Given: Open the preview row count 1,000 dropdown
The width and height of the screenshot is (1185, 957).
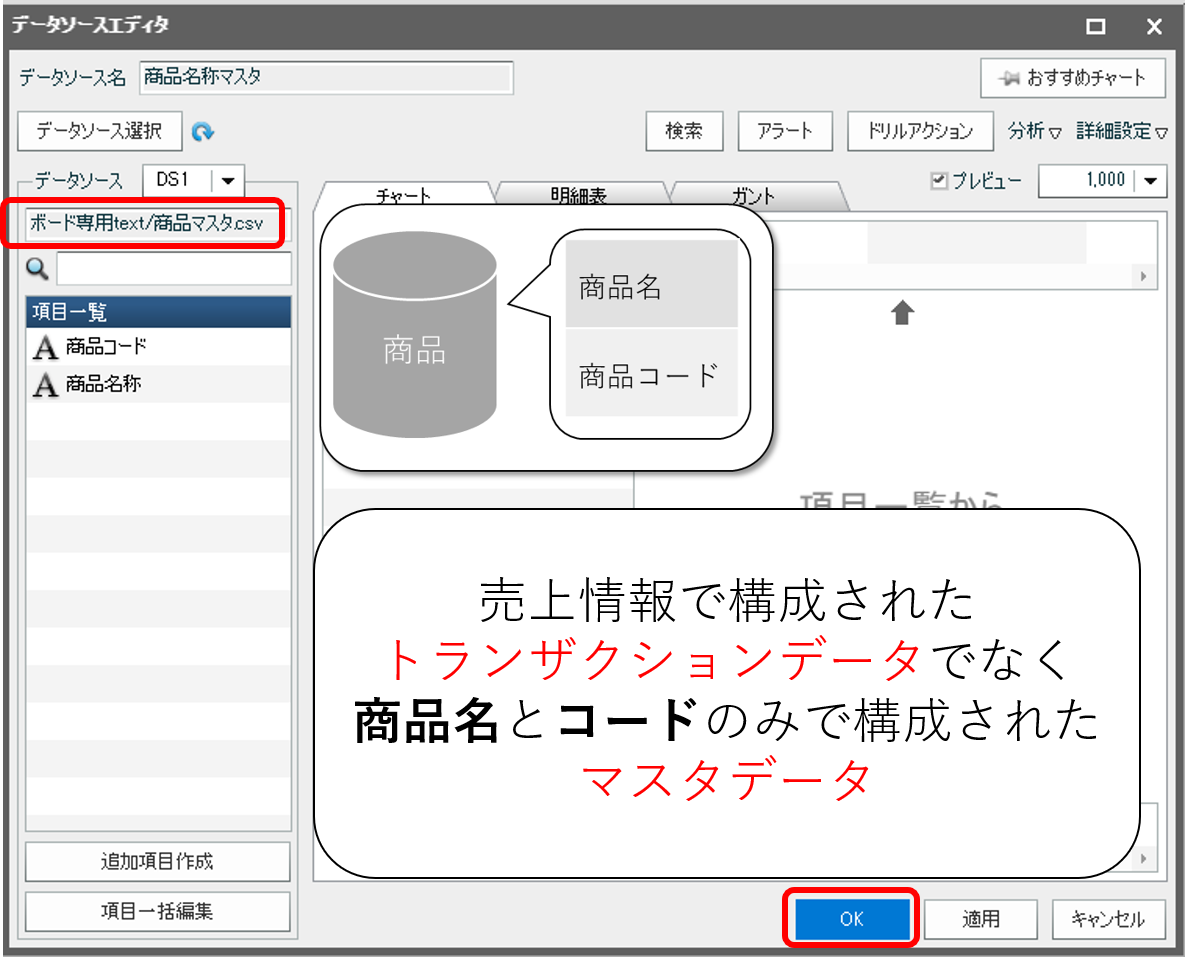Looking at the screenshot, I should click(1150, 181).
